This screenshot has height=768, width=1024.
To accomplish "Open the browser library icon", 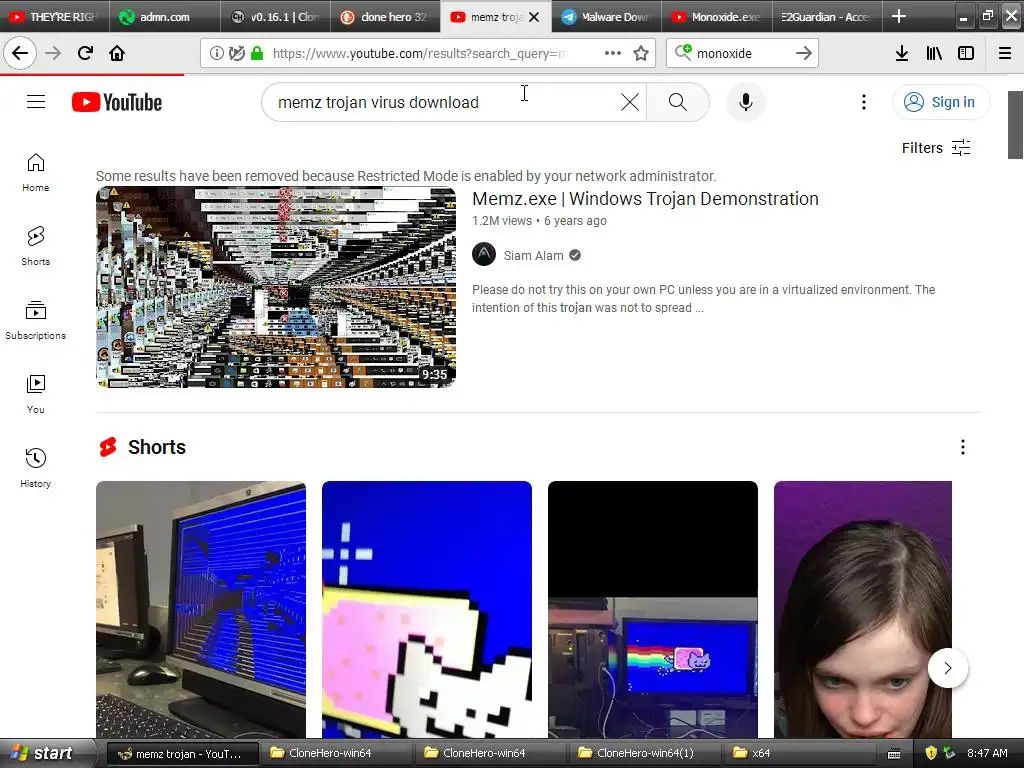I will pos(934,53).
